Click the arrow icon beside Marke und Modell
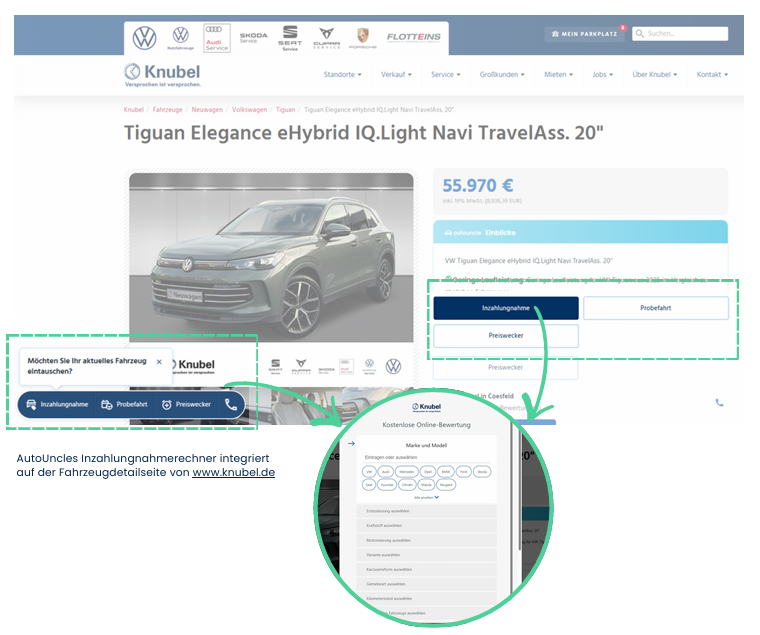The width and height of the screenshot is (760, 635). click(x=351, y=443)
